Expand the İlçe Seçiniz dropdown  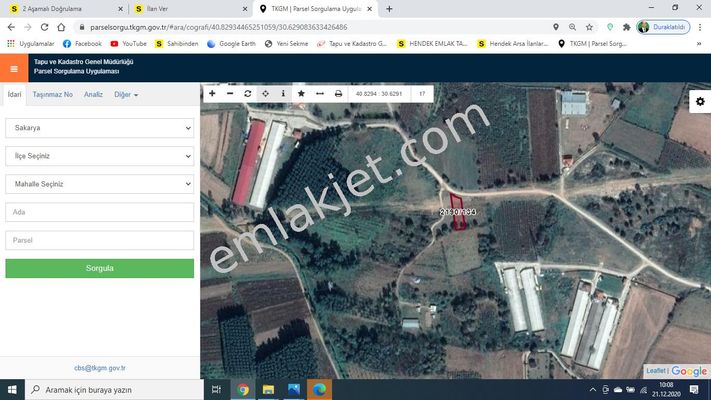click(99, 156)
